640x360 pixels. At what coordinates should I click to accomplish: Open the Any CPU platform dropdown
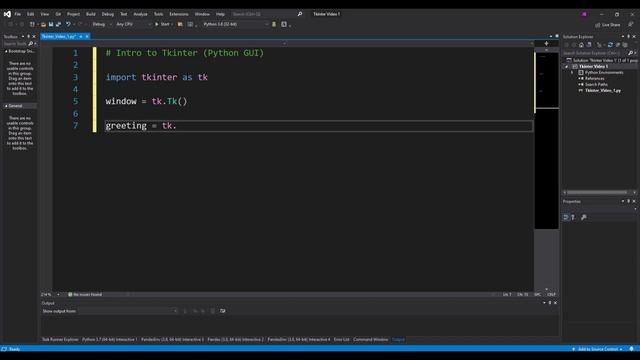[133, 24]
